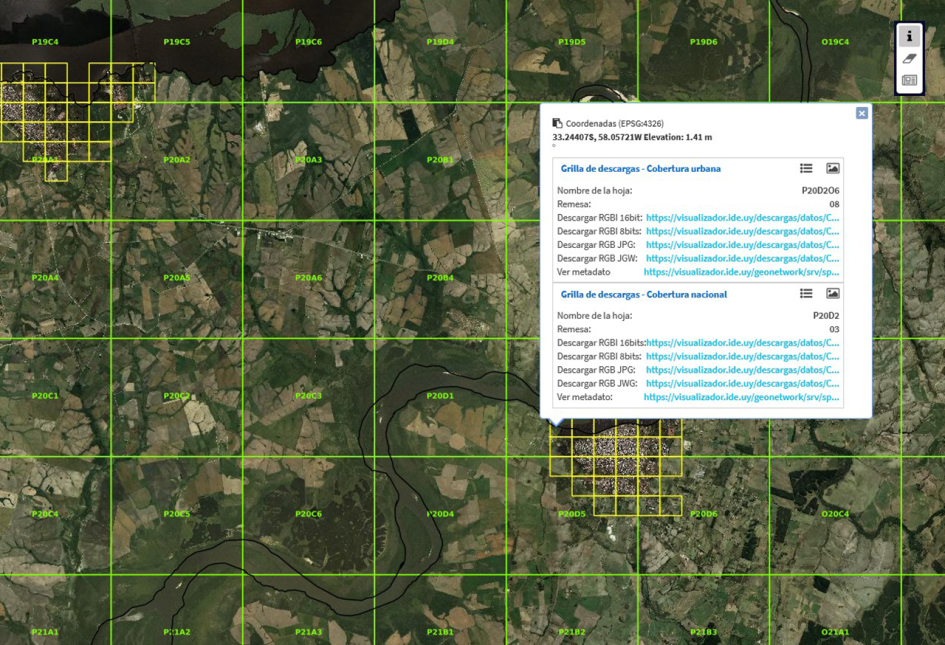Screen dimensions: 945x645
Task: Open Ver metadato link for Cobertura nacional
Action: coord(741,397)
